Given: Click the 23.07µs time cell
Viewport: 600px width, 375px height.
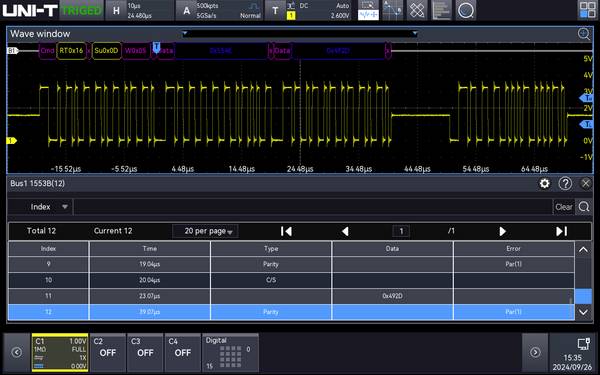Looking at the screenshot, I should pos(150,296).
